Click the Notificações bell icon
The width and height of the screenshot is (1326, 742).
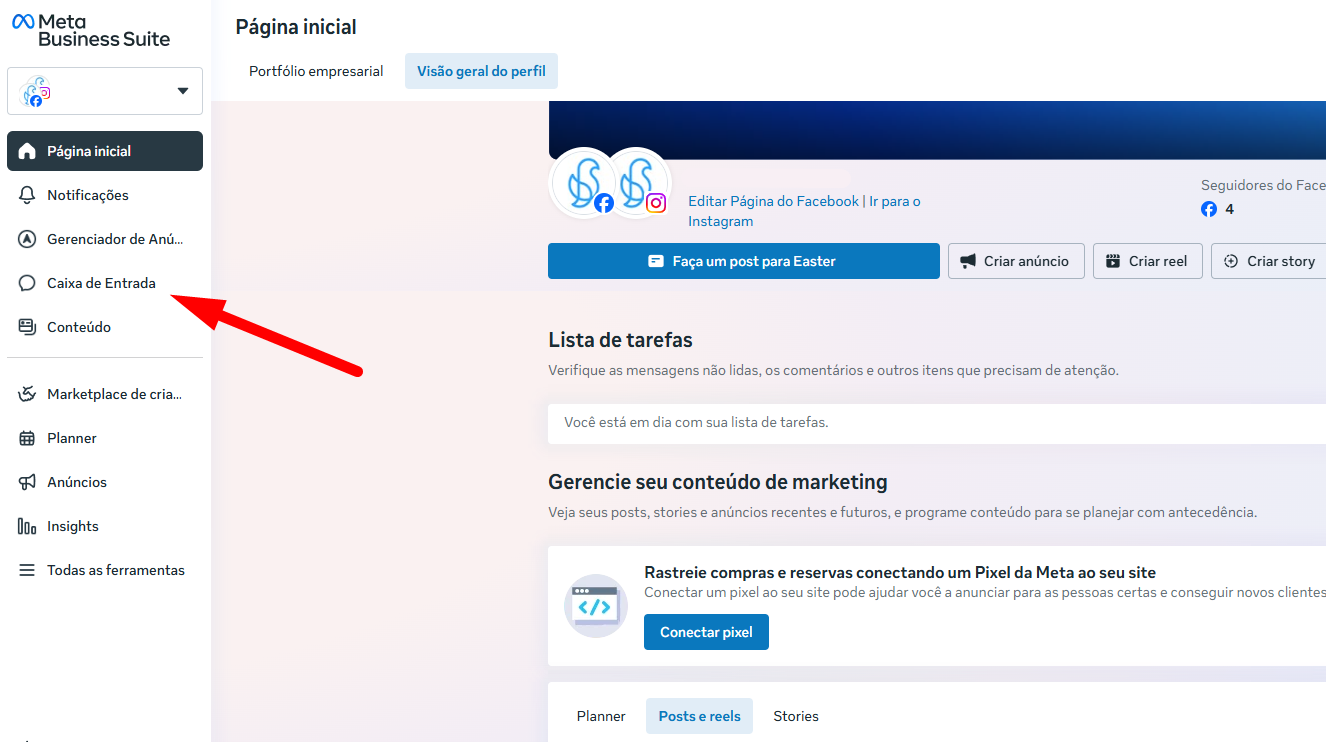pyautogui.click(x=28, y=195)
